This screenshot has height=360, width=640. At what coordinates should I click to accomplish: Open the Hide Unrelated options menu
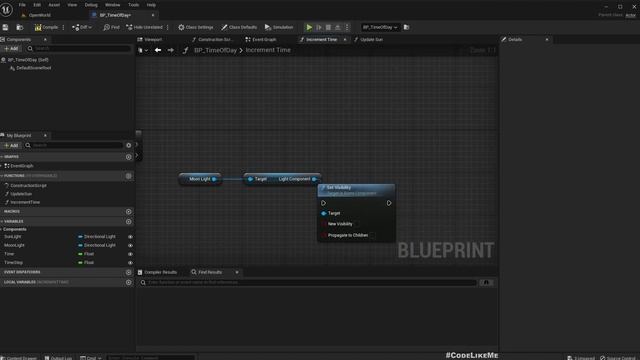point(168,27)
